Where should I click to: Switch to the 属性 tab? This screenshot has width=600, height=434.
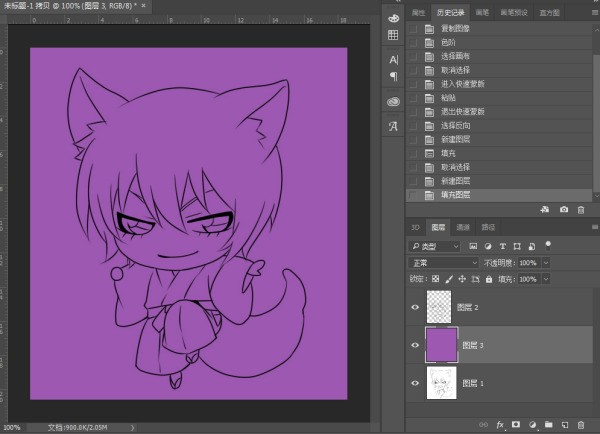click(418, 12)
